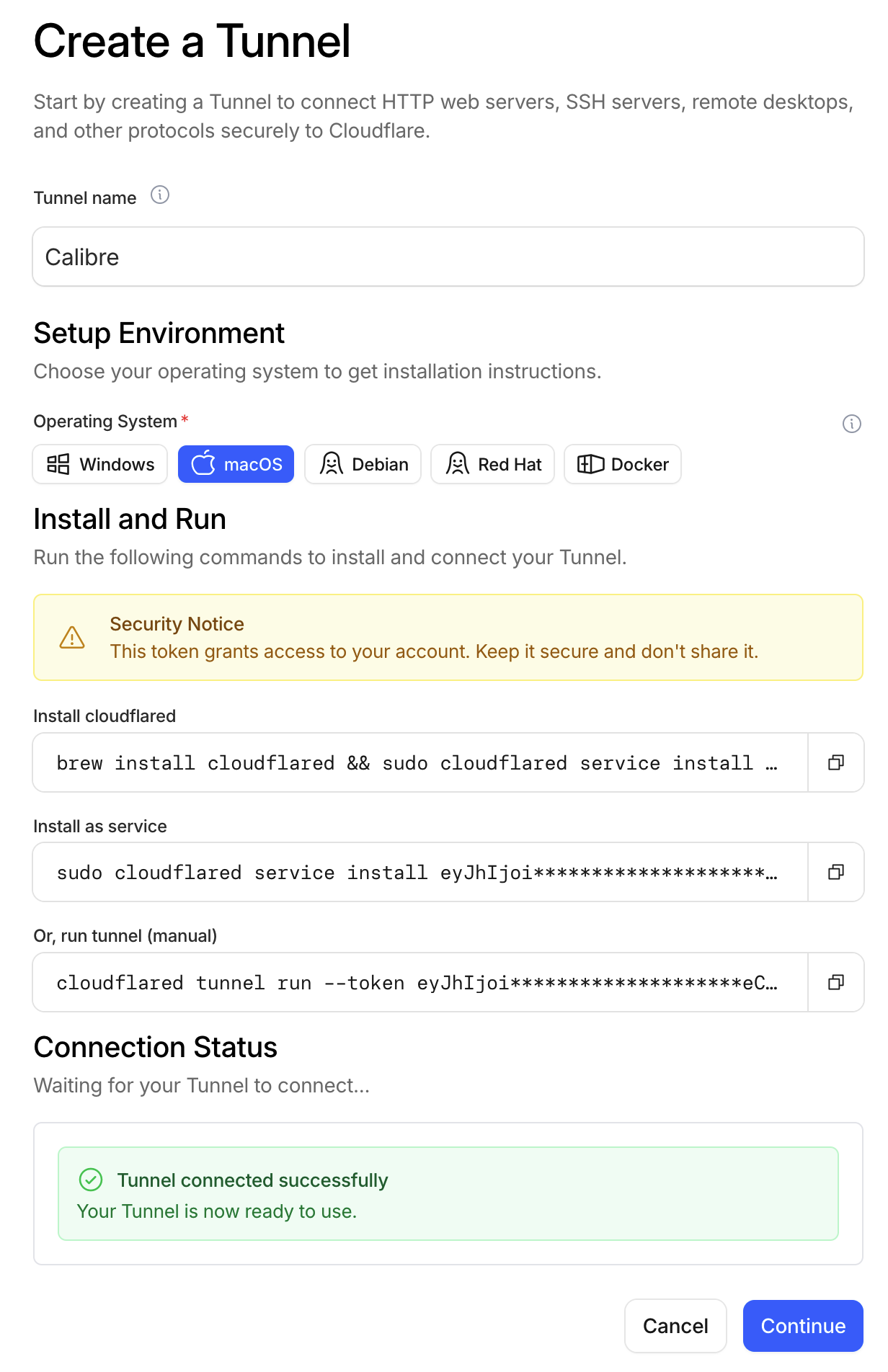Click the brew install cloudflared command text
888x1372 pixels.
click(x=417, y=763)
